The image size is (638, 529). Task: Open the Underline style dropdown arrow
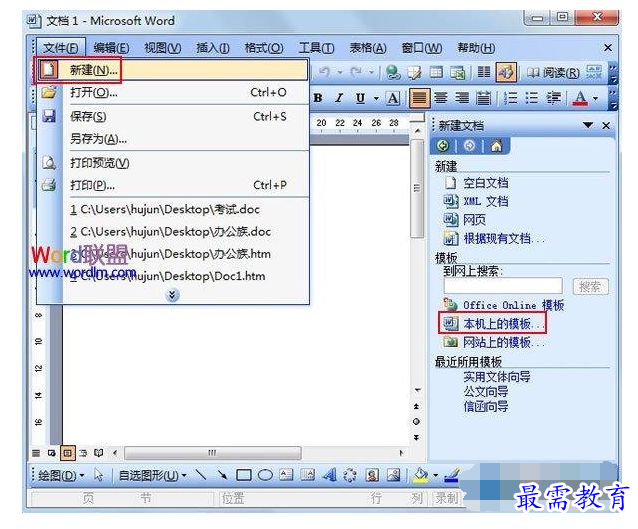[376, 98]
